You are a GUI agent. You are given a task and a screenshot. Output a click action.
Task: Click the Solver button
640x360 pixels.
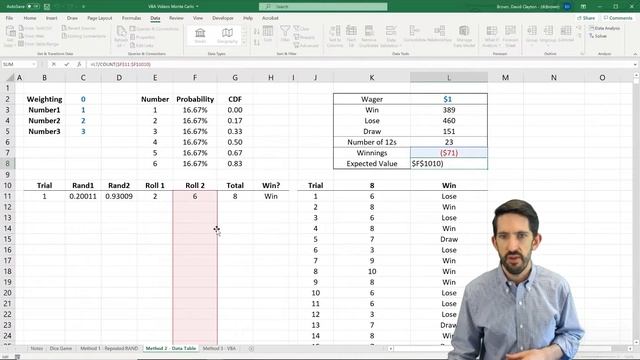(598, 36)
